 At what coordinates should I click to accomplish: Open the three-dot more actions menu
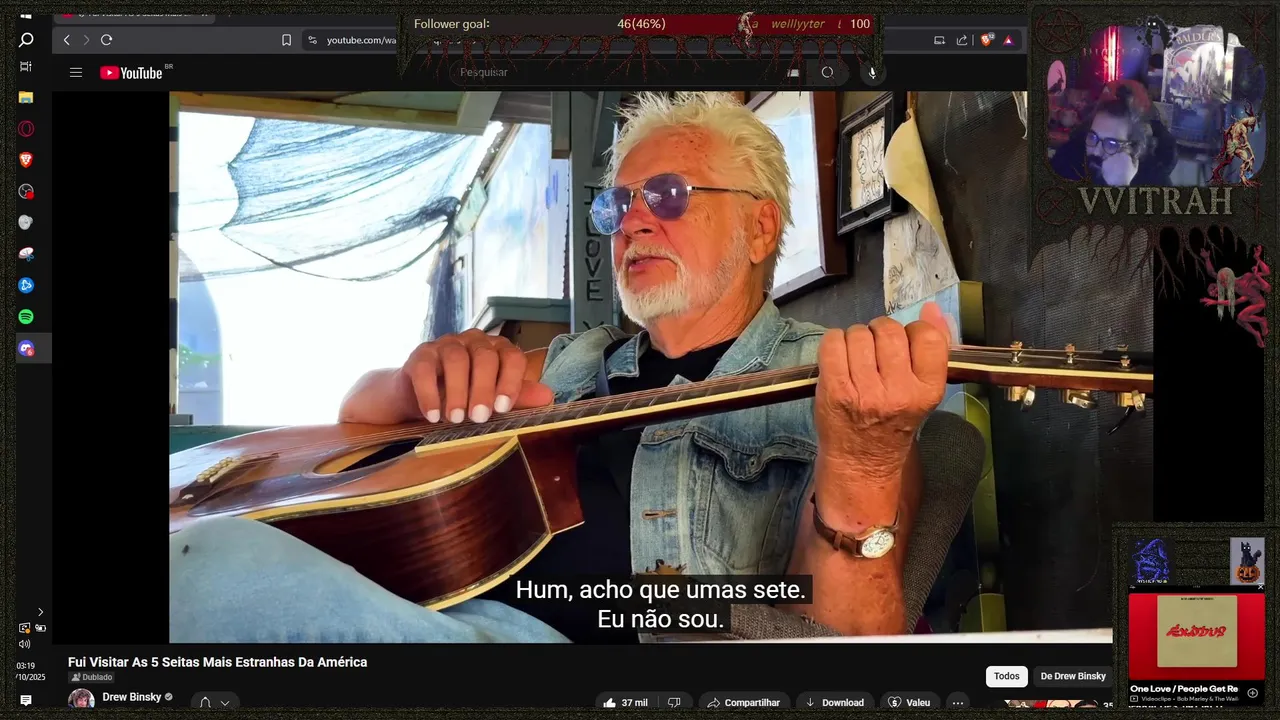click(958, 703)
